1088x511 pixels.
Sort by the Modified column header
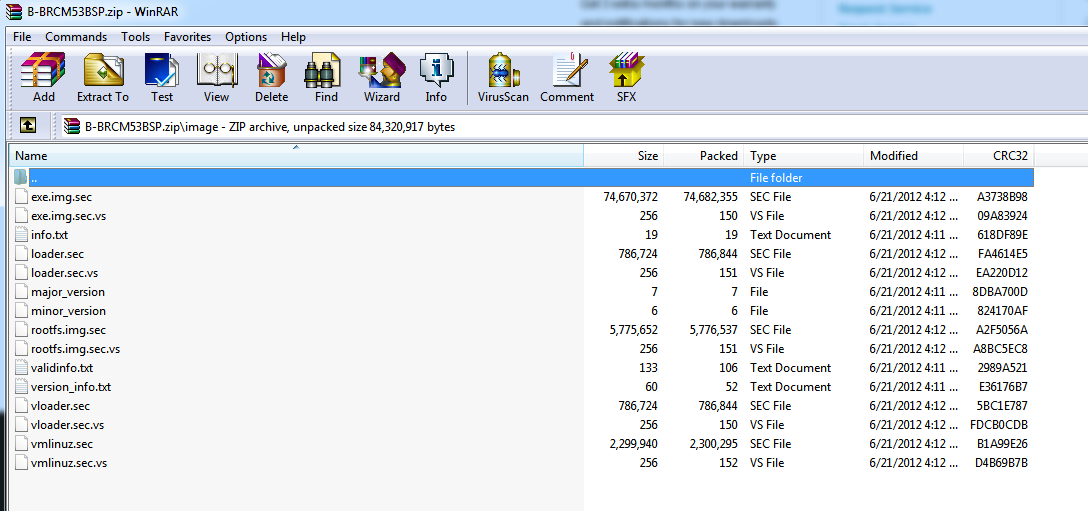pos(914,156)
